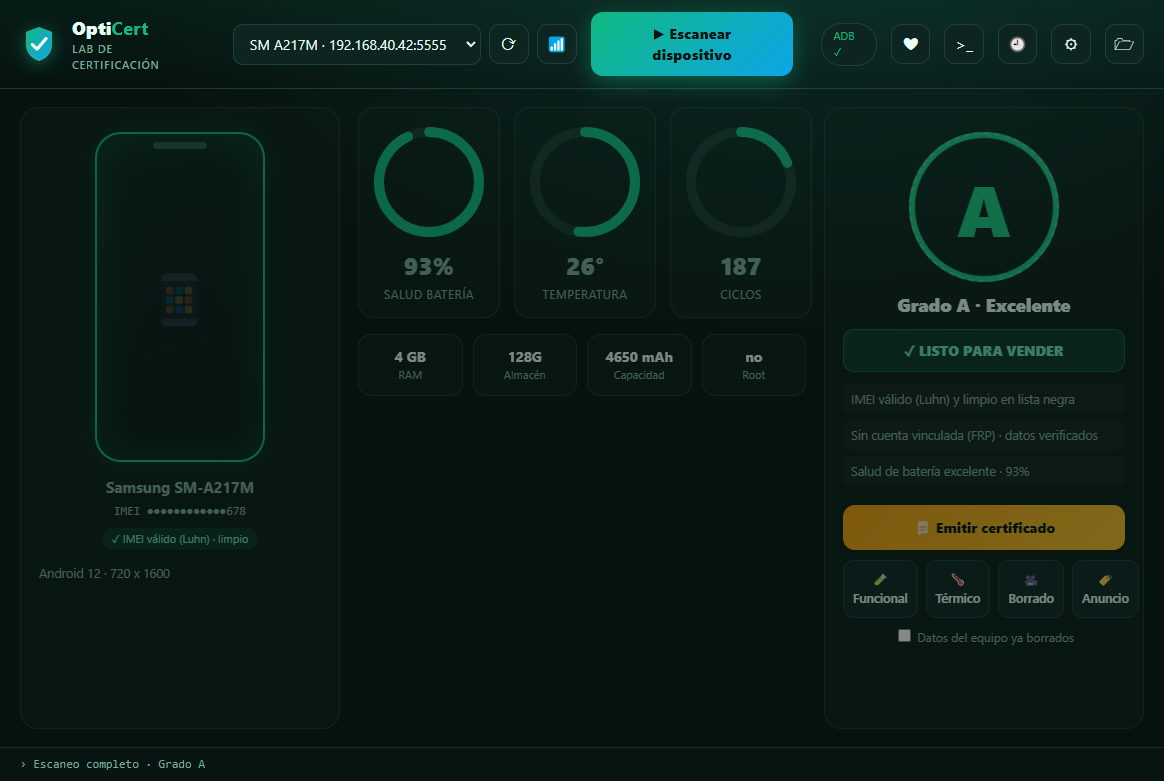Click 'Sin cuenta vinculada (FRP)' row
The height and width of the screenshot is (781, 1164).
click(x=984, y=436)
